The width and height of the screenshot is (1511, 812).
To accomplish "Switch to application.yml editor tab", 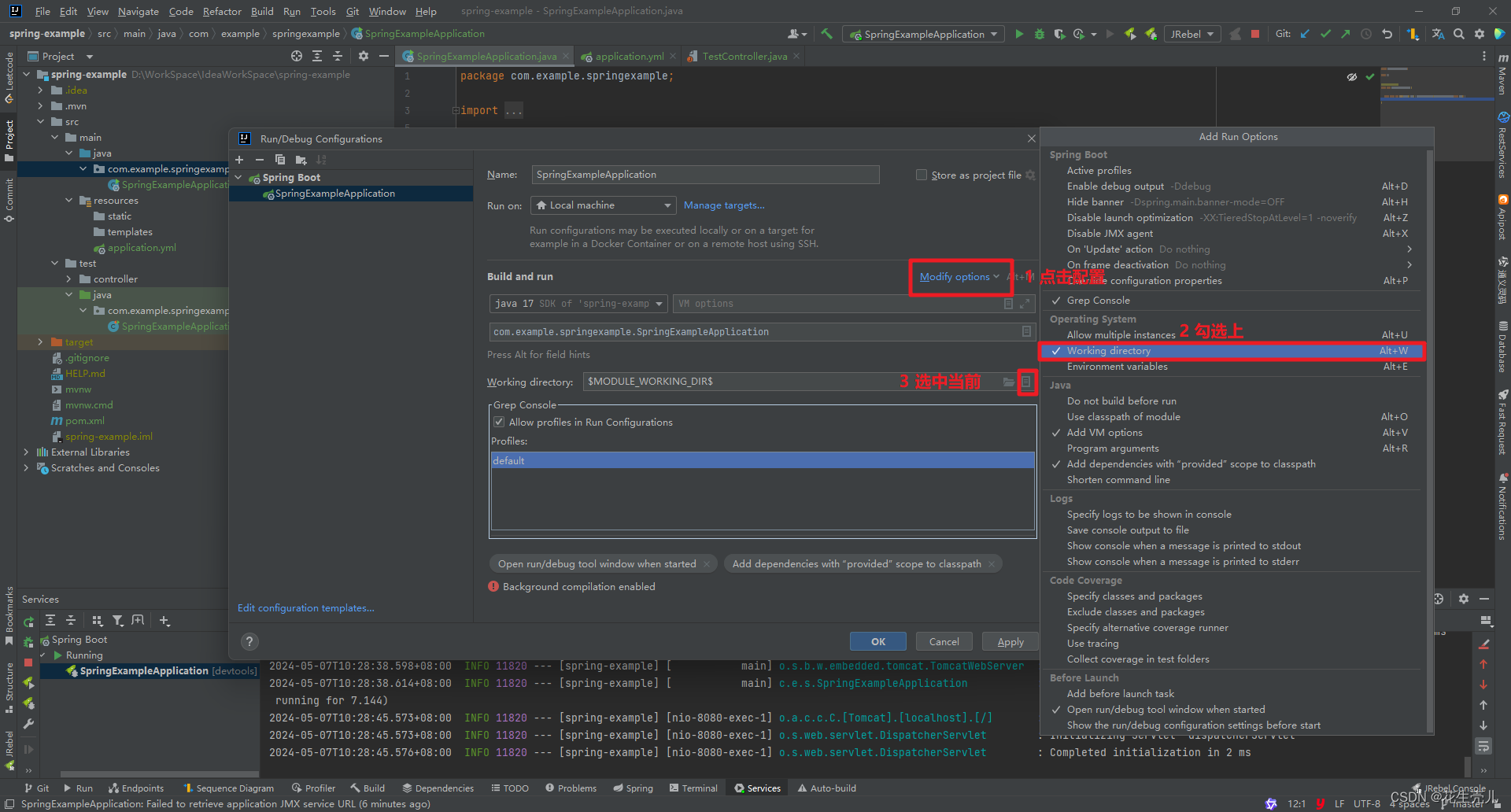I will point(629,56).
